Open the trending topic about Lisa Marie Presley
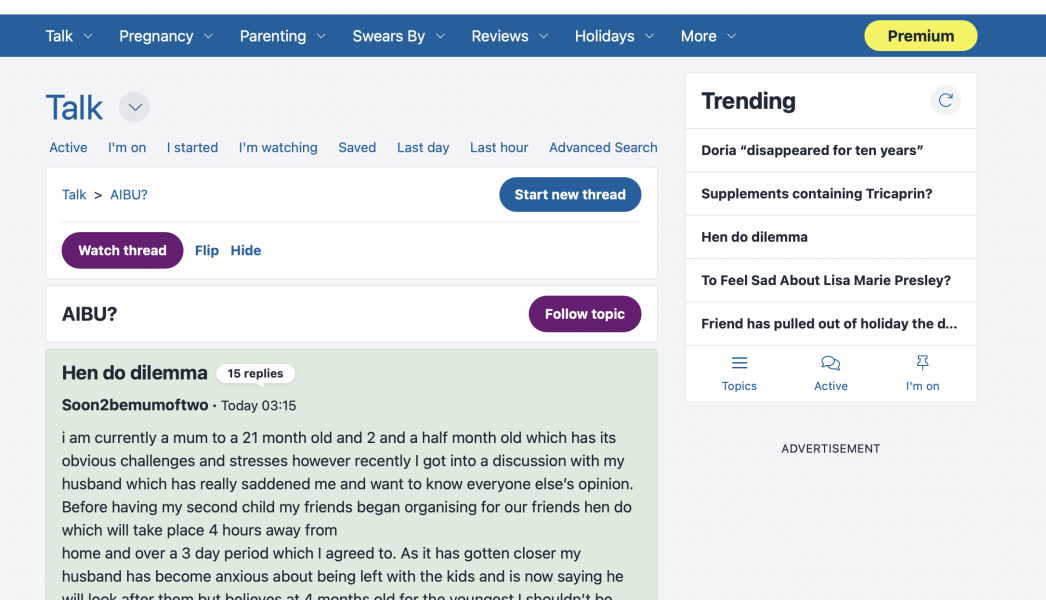The image size is (1046, 600). coord(824,280)
